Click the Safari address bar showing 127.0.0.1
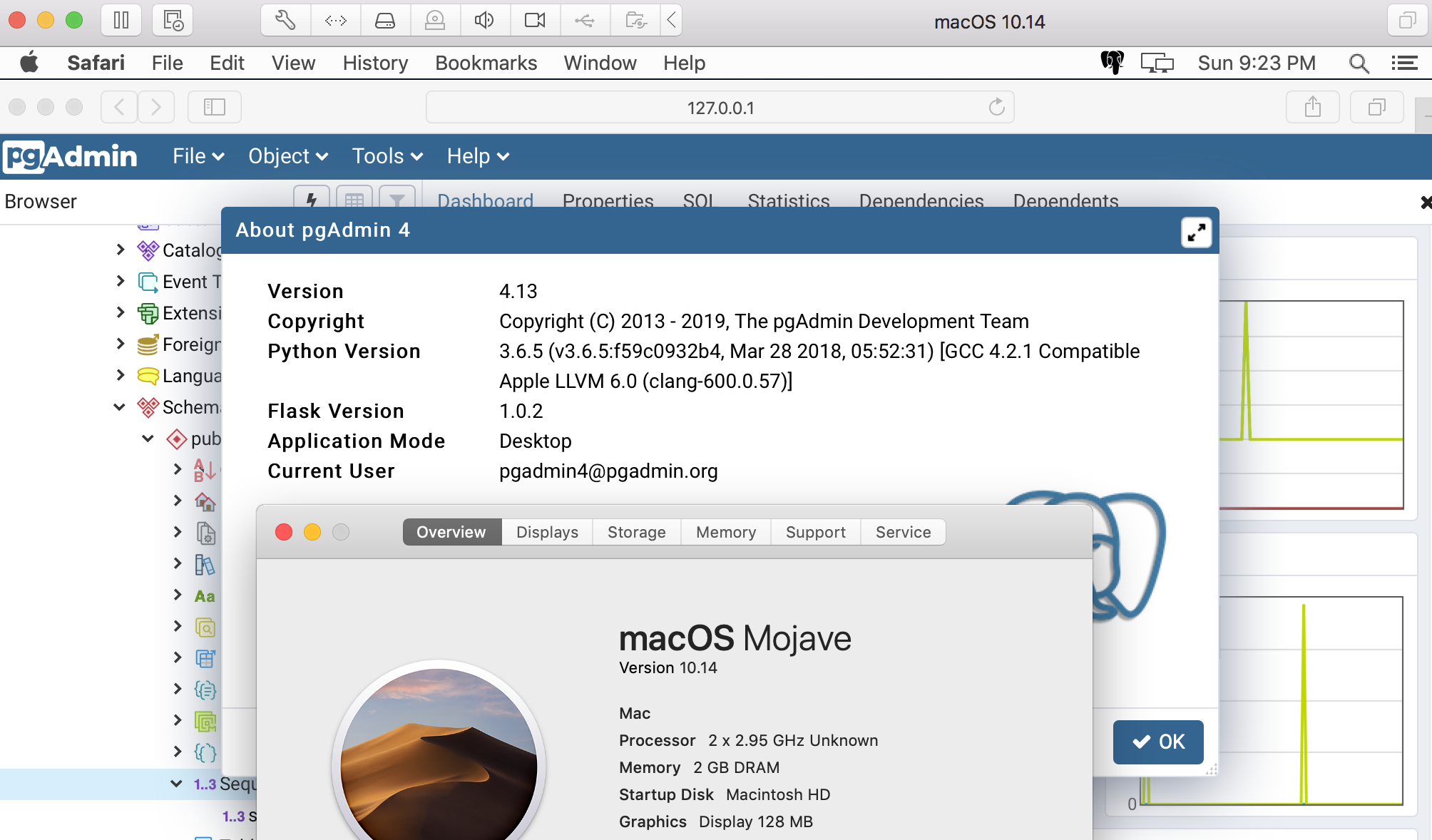 tap(720, 108)
